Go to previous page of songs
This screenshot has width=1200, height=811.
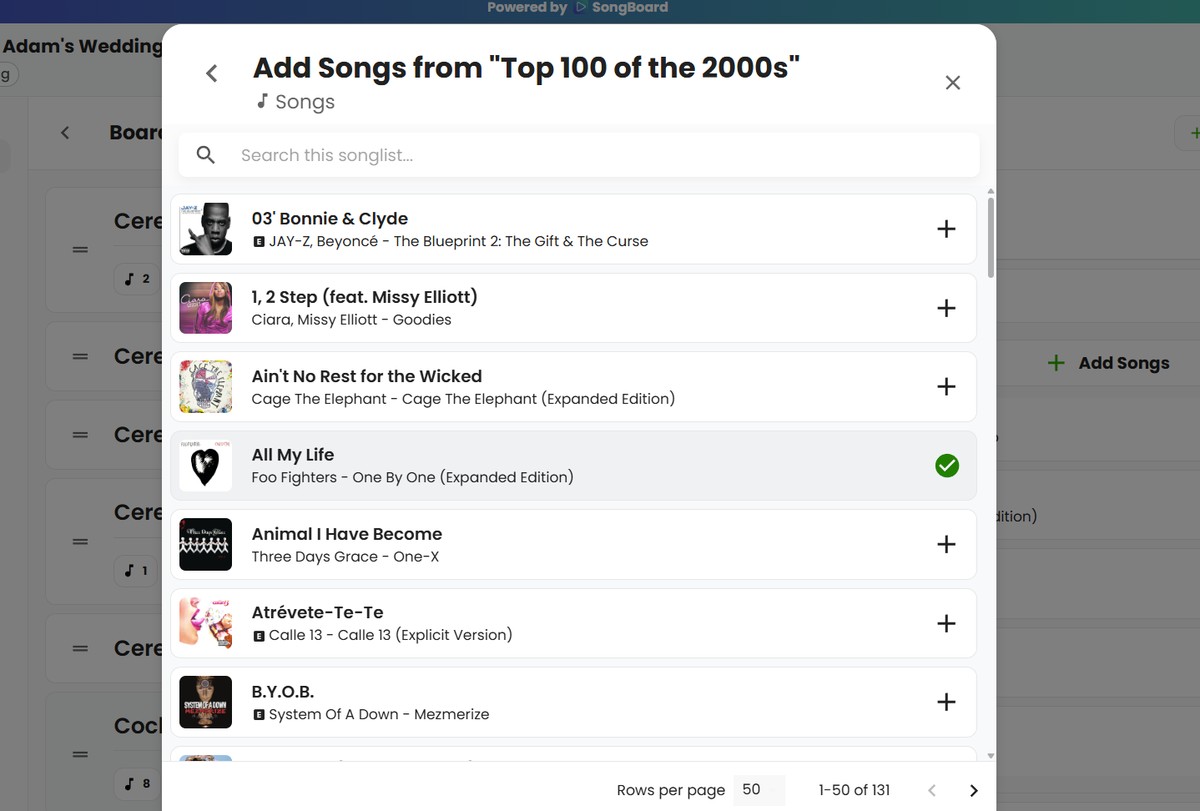pyautogui.click(x=932, y=790)
